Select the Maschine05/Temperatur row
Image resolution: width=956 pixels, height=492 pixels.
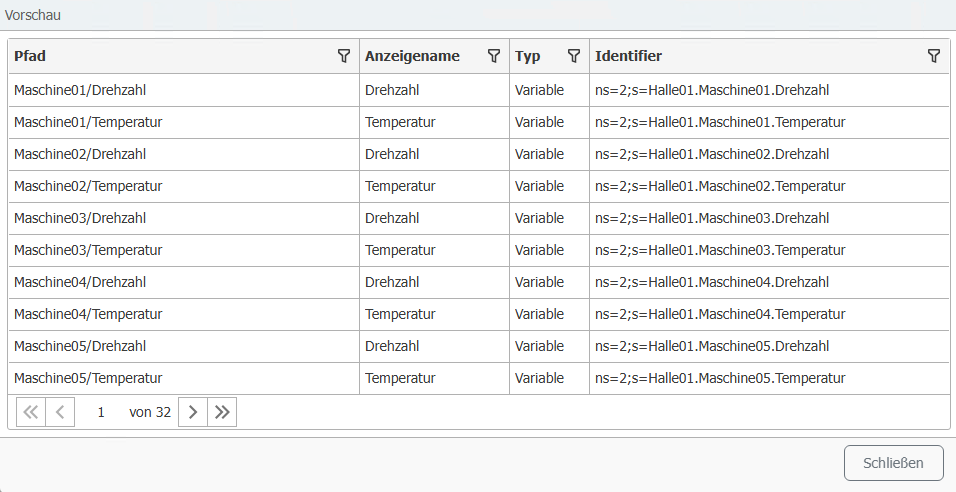click(x=479, y=378)
